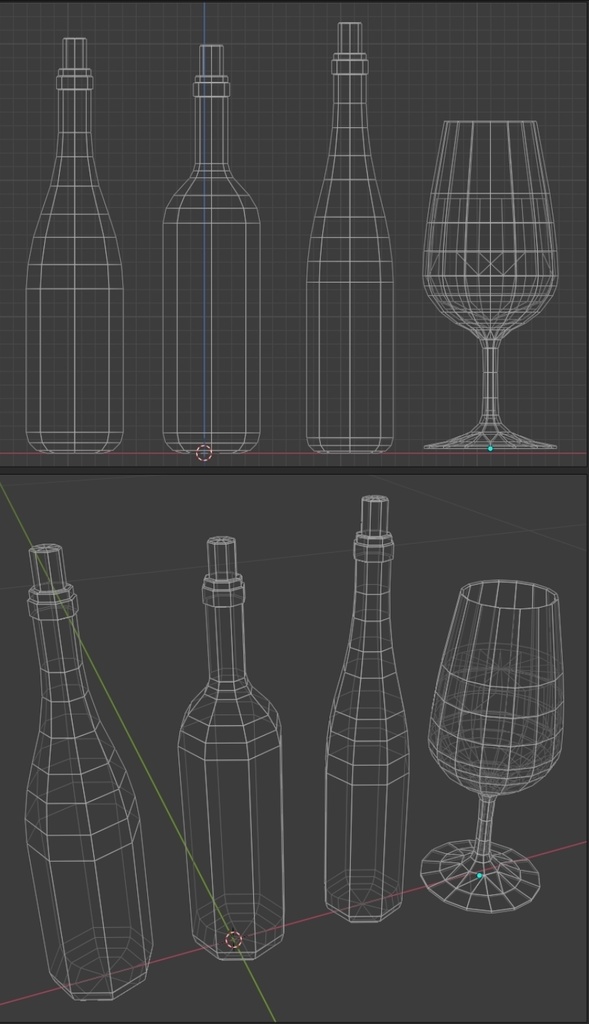Click the 3D cursor in the top viewport
The height and width of the screenshot is (1024, 589).
point(204,453)
